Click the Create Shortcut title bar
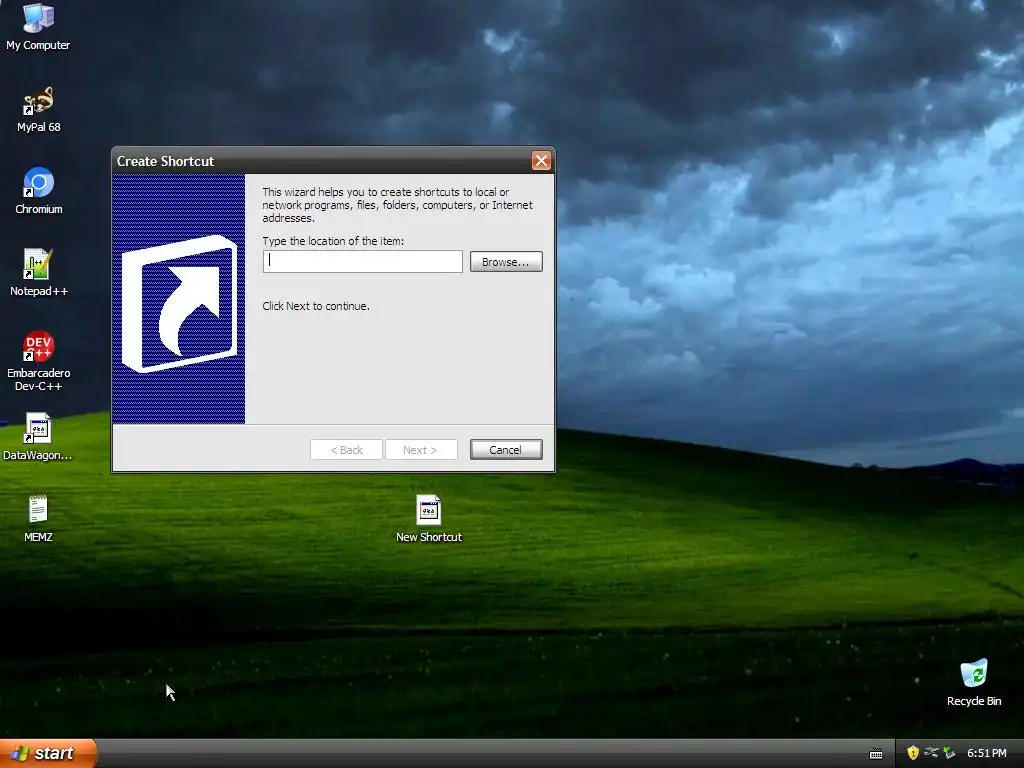Viewport: 1024px width, 768px height. coord(333,161)
